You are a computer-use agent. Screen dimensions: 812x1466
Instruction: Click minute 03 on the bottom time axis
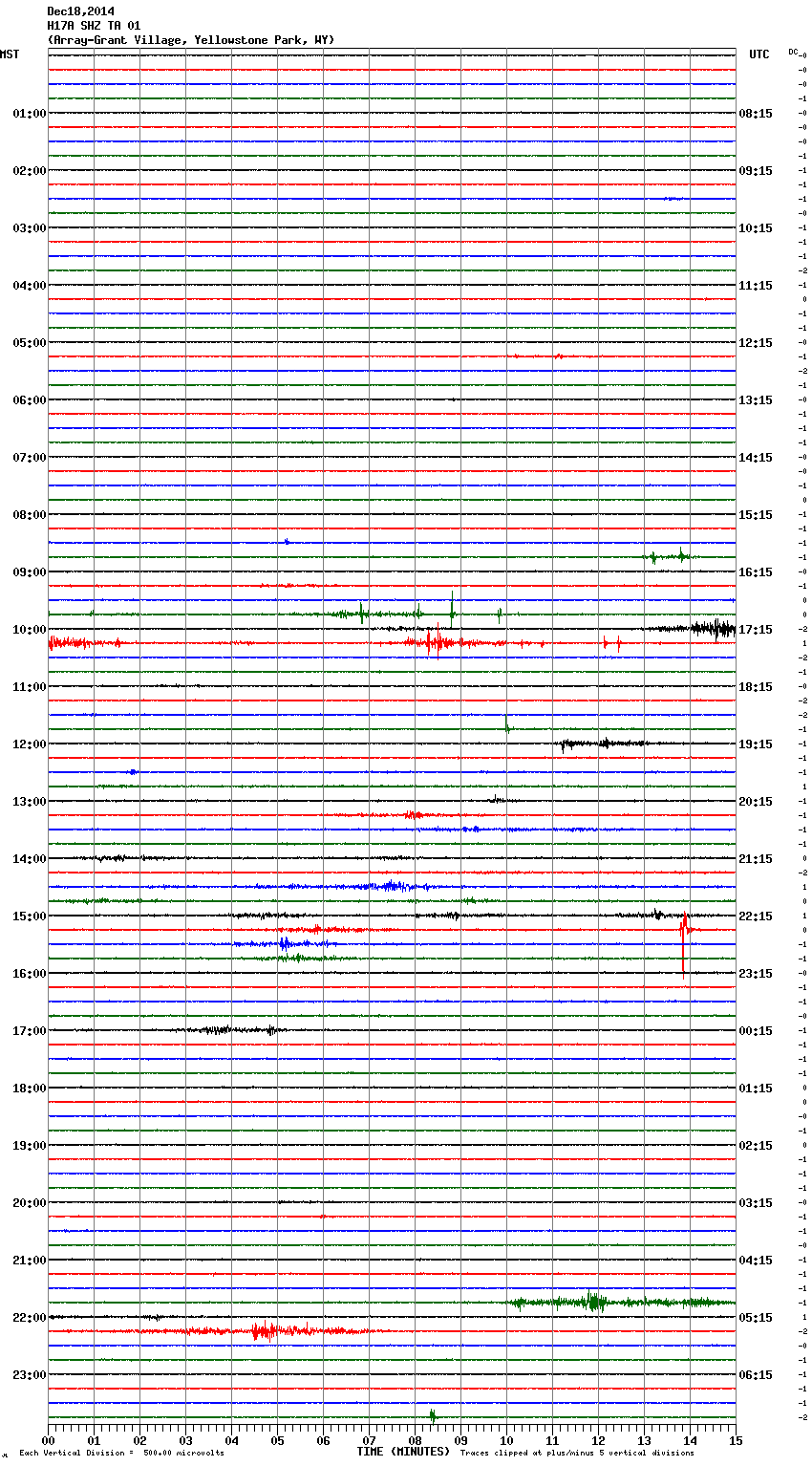tap(185, 1440)
